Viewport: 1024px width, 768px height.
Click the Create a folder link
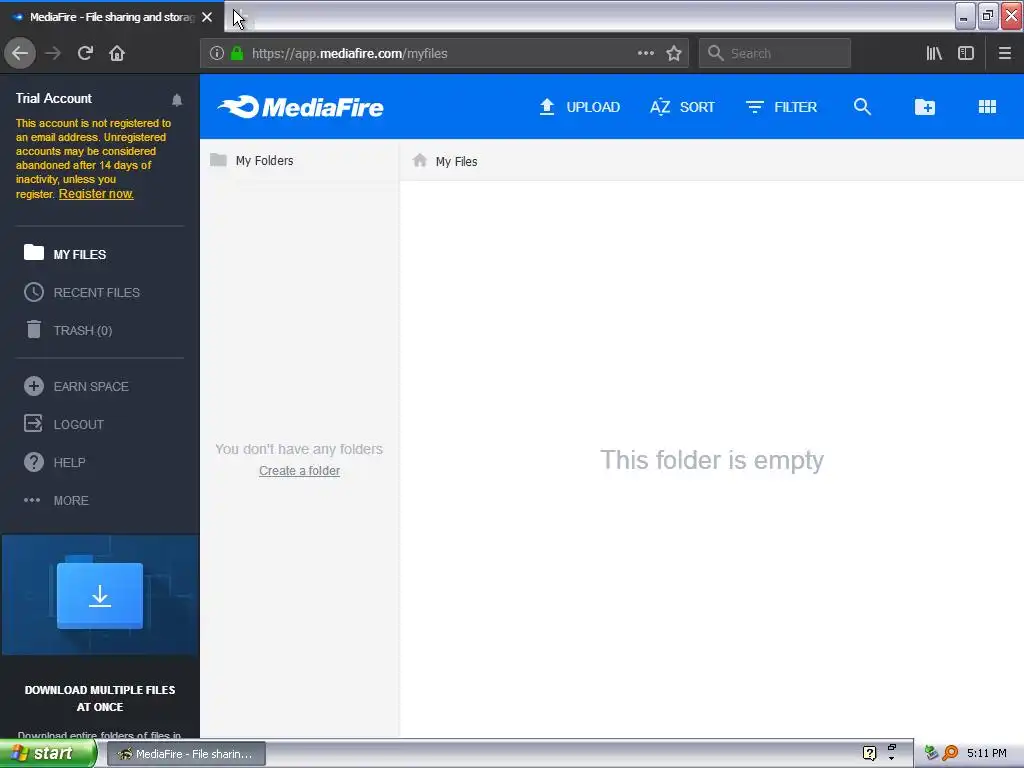tap(299, 471)
